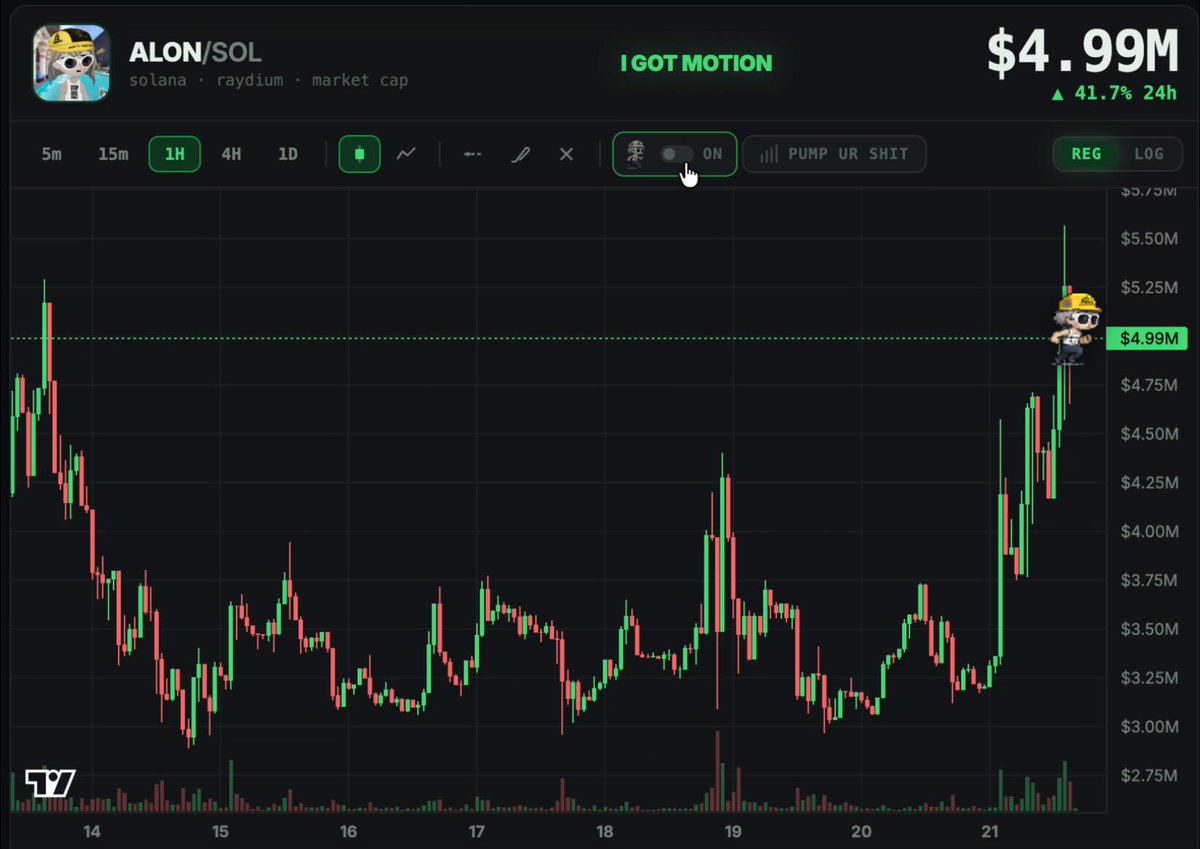Click the date label 21 on time axis

point(990,832)
